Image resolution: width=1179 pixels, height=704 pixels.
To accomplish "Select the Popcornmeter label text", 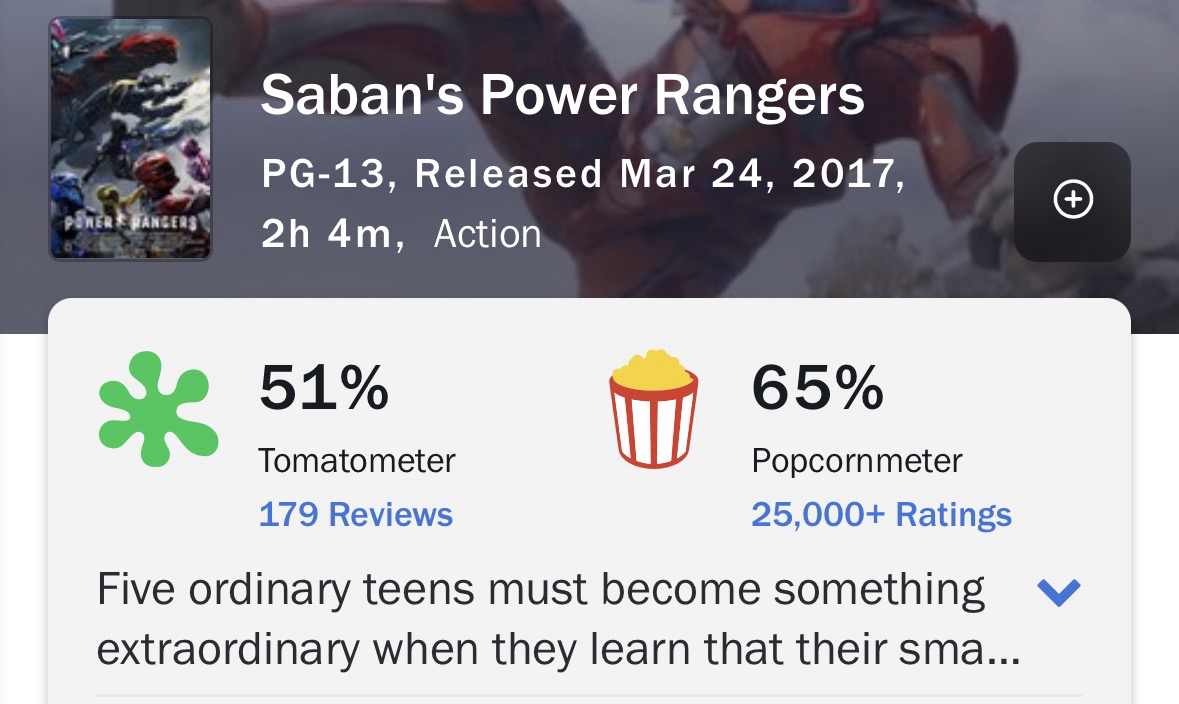I will click(x=856, y=460).
